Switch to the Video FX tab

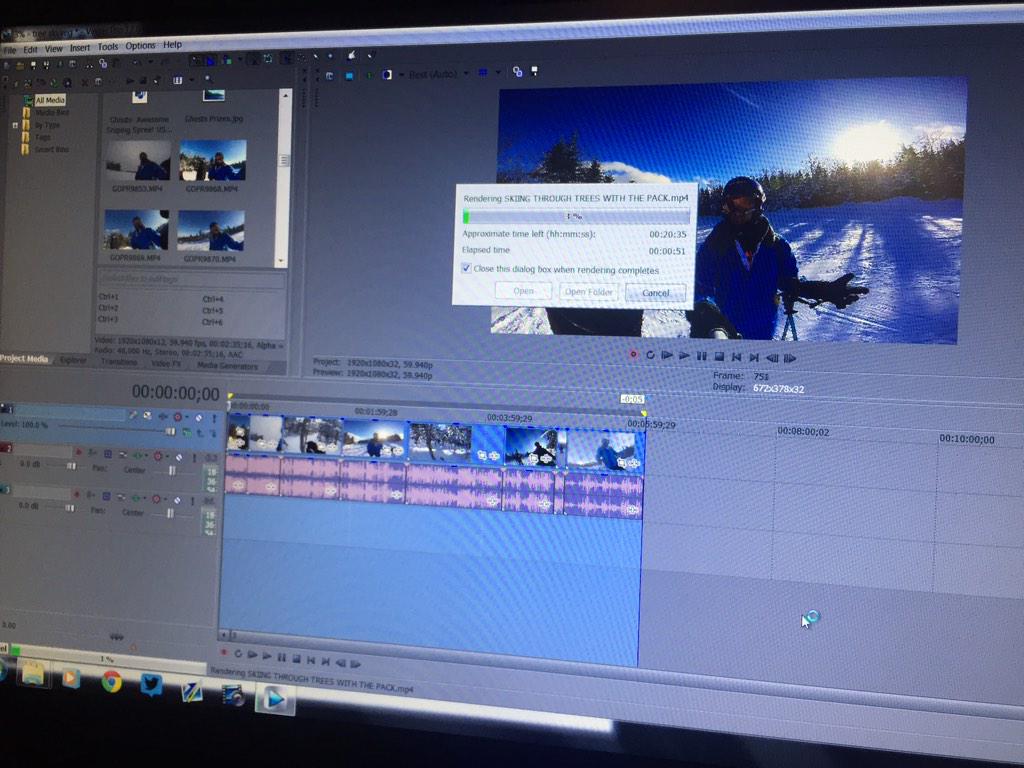166,363
